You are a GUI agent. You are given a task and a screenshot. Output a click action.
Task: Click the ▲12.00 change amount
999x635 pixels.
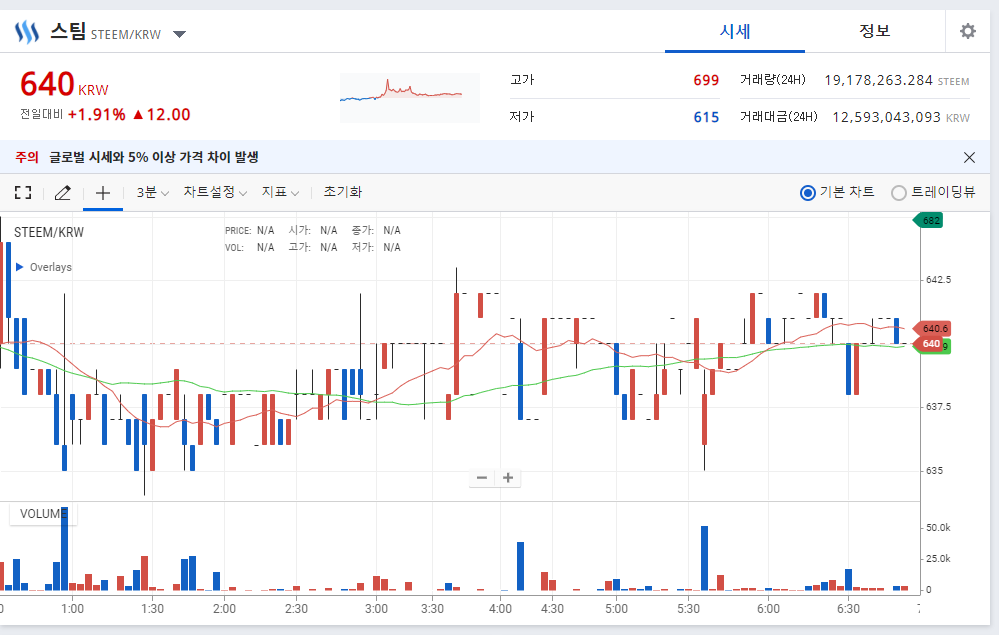(x=162, y=115)
